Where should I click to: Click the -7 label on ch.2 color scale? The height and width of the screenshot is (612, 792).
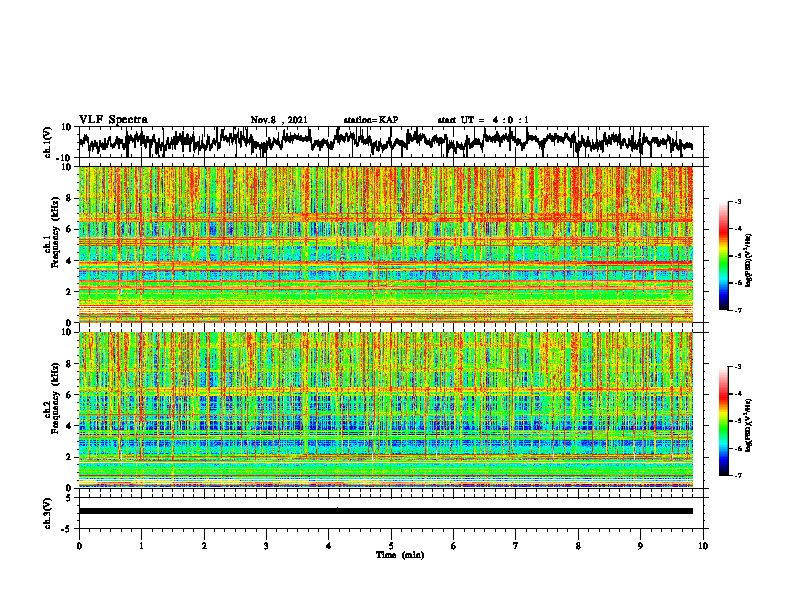click(738, 476)
